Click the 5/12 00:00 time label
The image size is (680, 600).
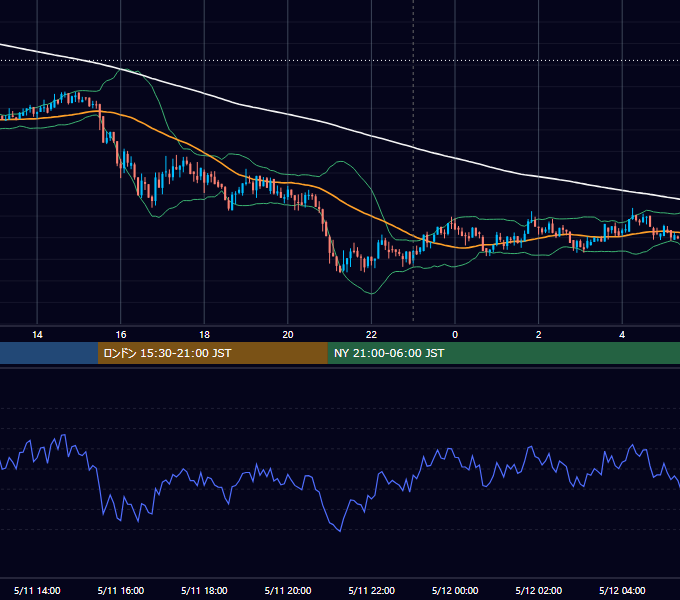(455, 590)
